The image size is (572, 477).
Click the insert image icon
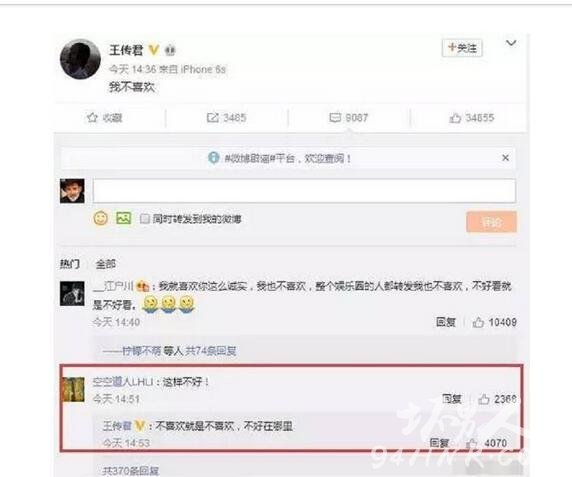pos(124,218)
